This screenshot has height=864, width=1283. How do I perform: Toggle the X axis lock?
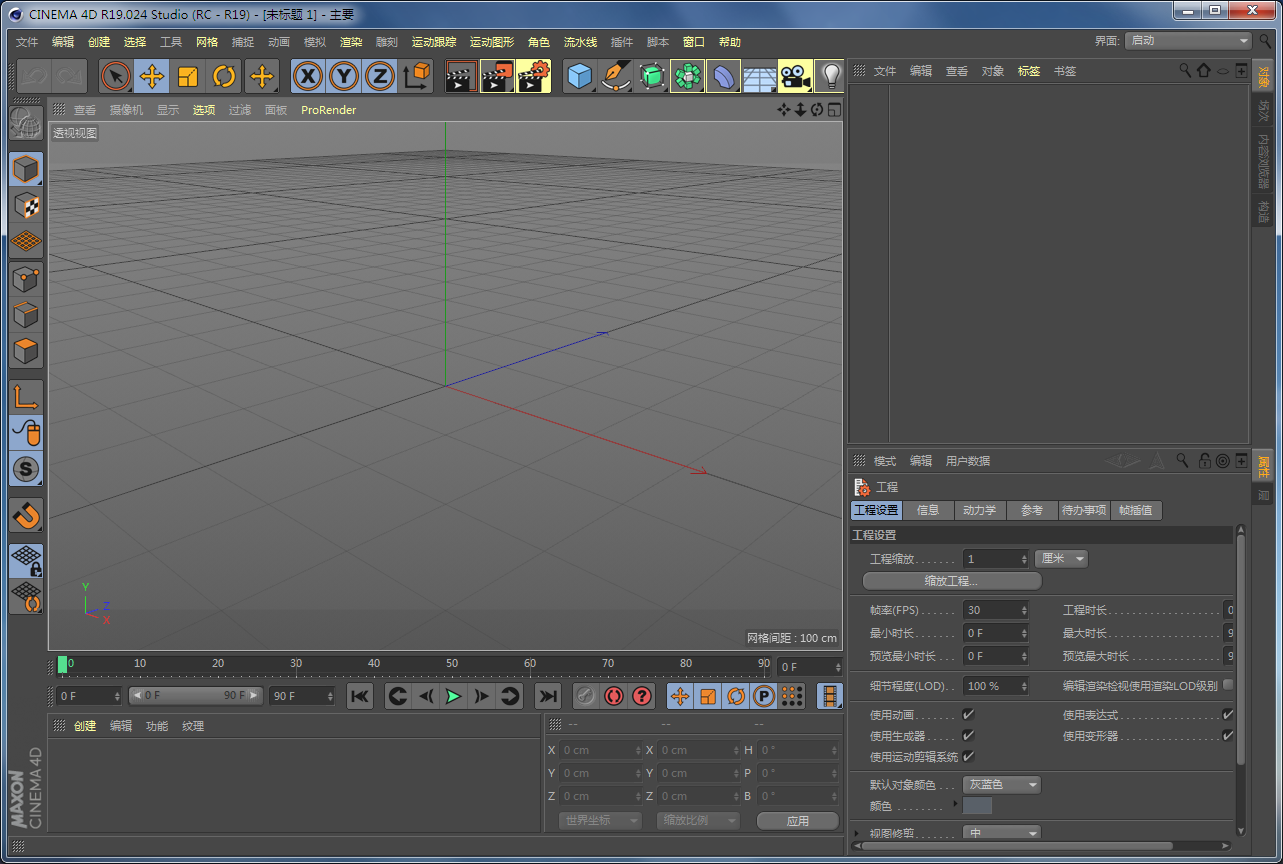(308, 76)
